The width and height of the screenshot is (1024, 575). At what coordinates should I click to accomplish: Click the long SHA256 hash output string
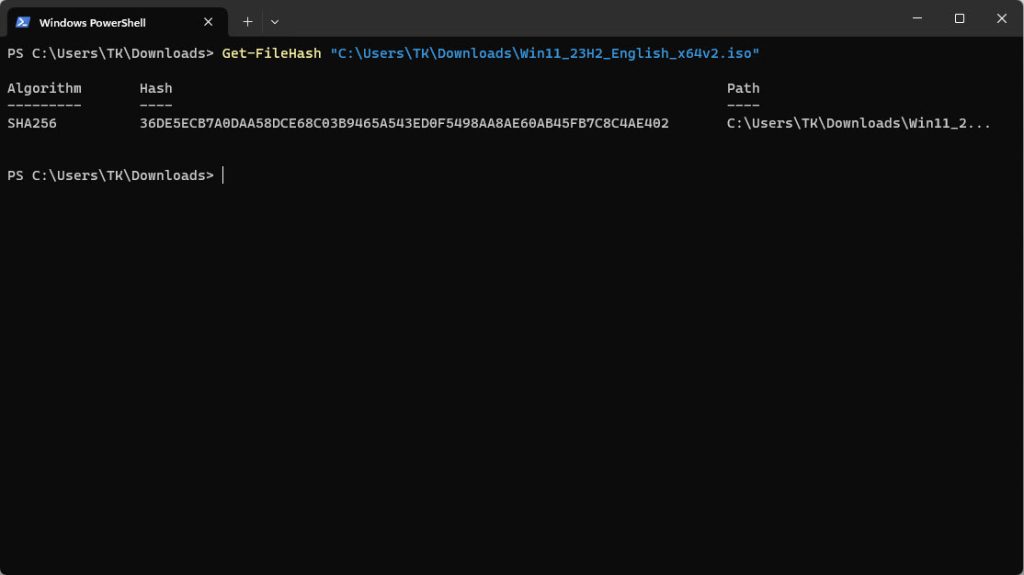[404, 123]
